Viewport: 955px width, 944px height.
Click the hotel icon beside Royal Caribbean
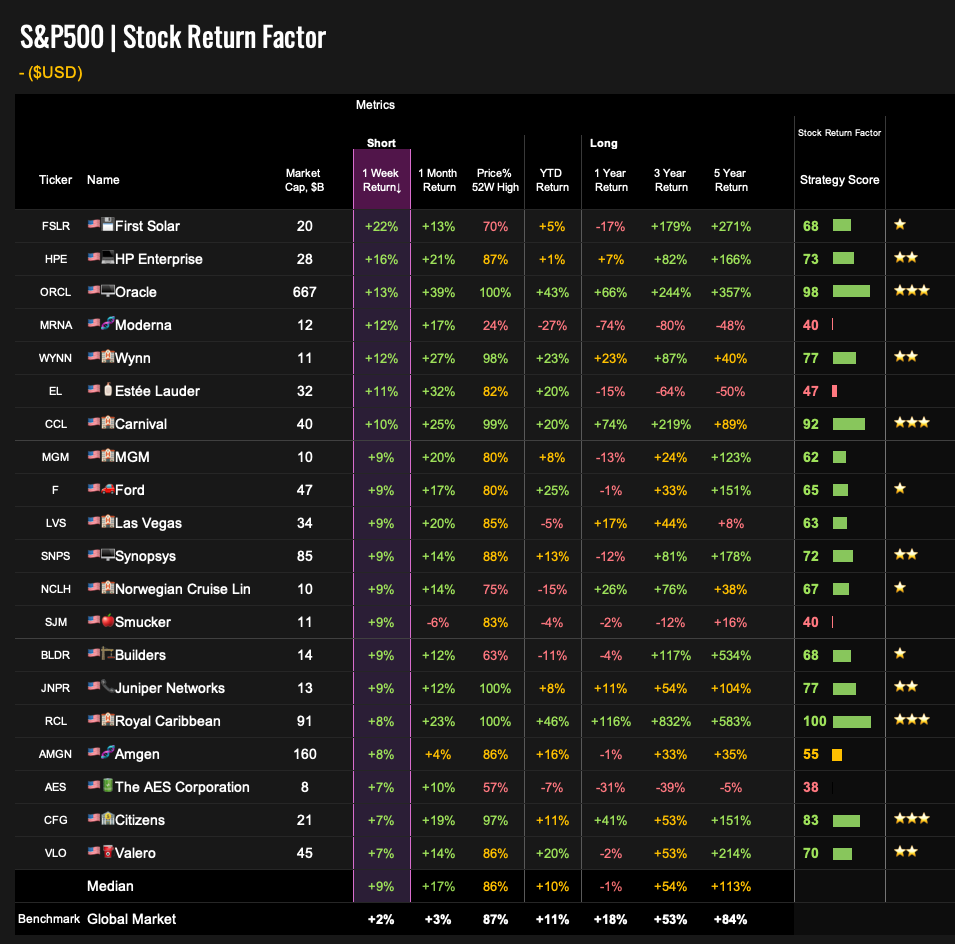click(108, 719)
